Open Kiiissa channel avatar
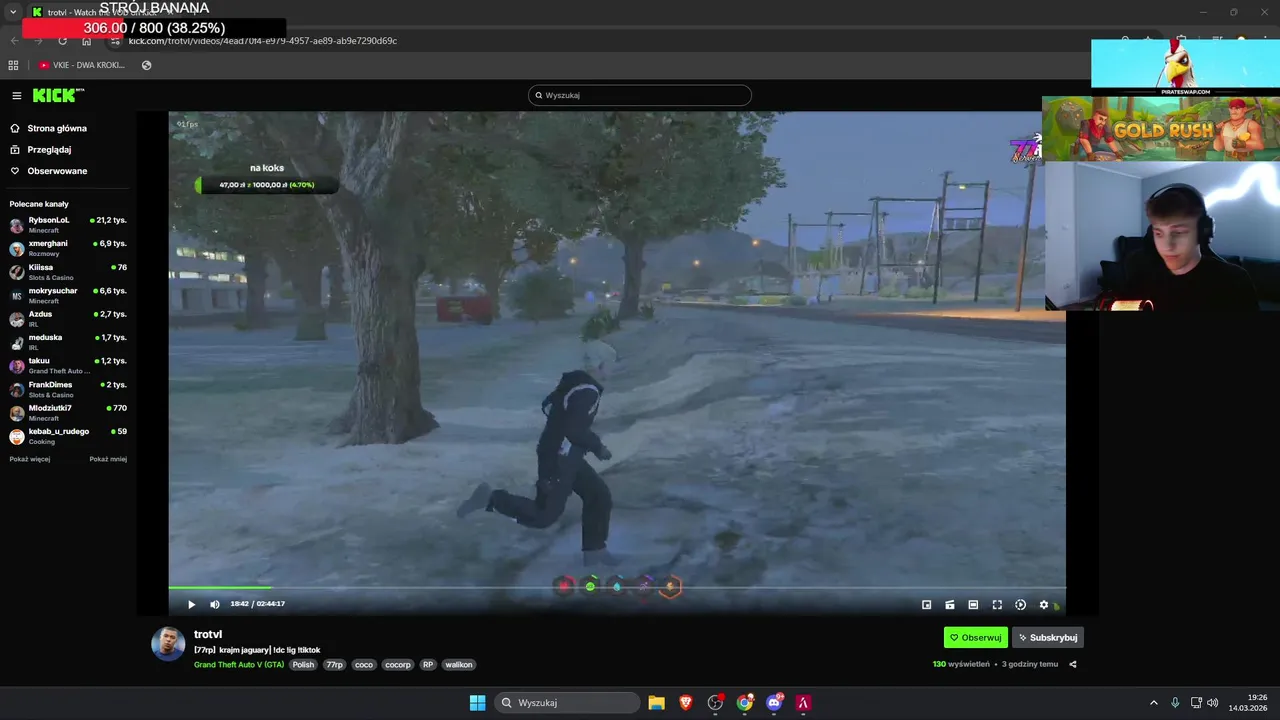The image size is (1280, 720). tap(17, 272)
